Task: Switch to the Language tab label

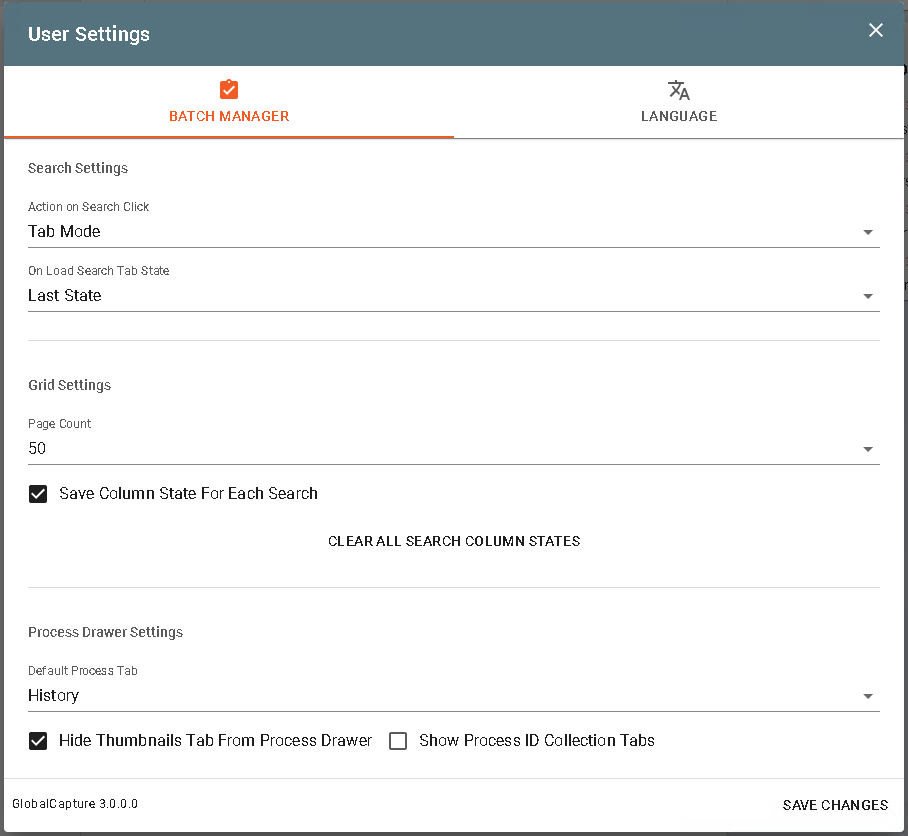Action: tap(679, 116)
